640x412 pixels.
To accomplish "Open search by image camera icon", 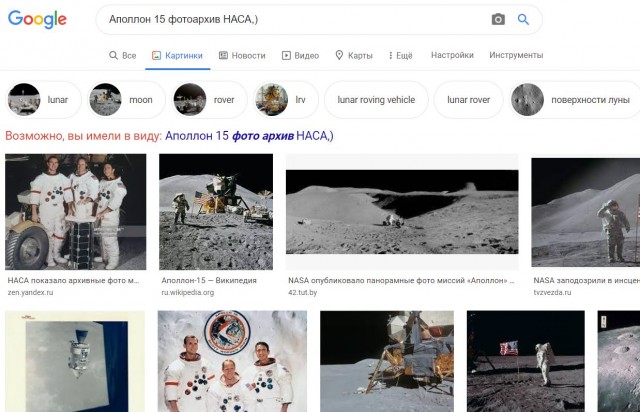I will click(498, 19).
